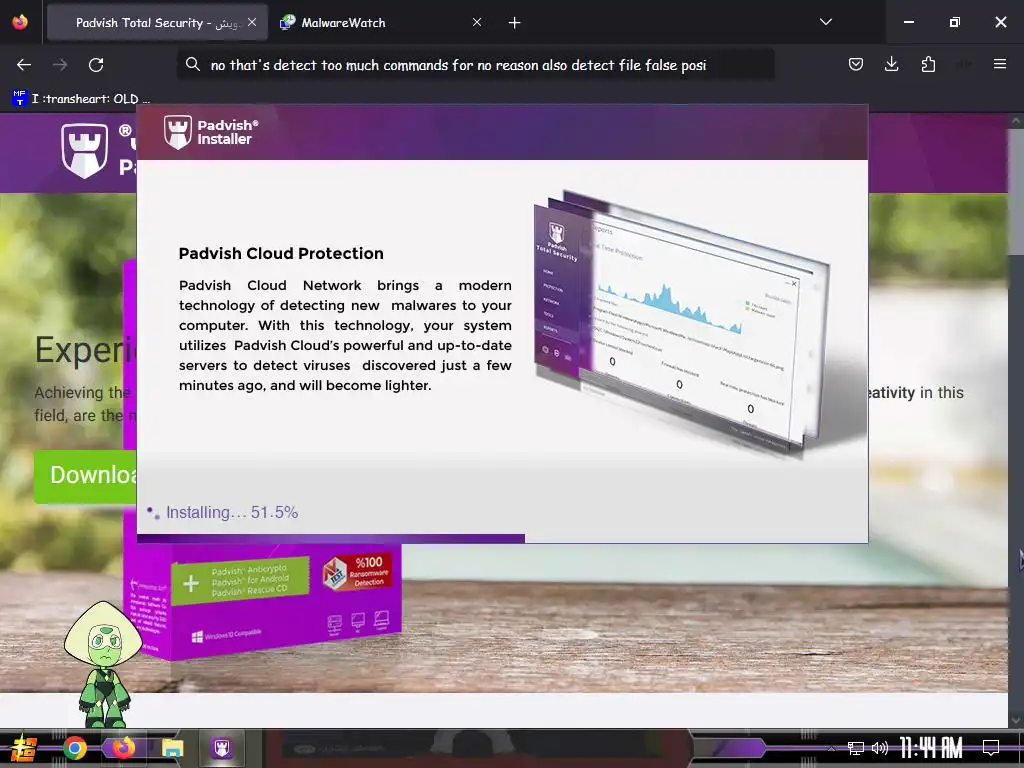The width and height of the screenshot is (1024, 768).
Task: Click the green Download button on webpage
Action: [x=86, y=476]
